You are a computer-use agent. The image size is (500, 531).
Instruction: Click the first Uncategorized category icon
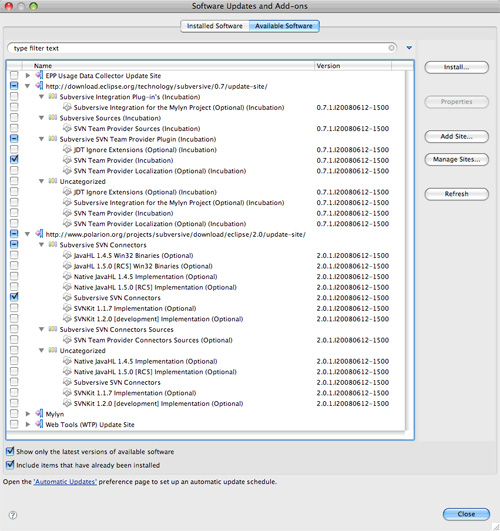tap(53, 181)
